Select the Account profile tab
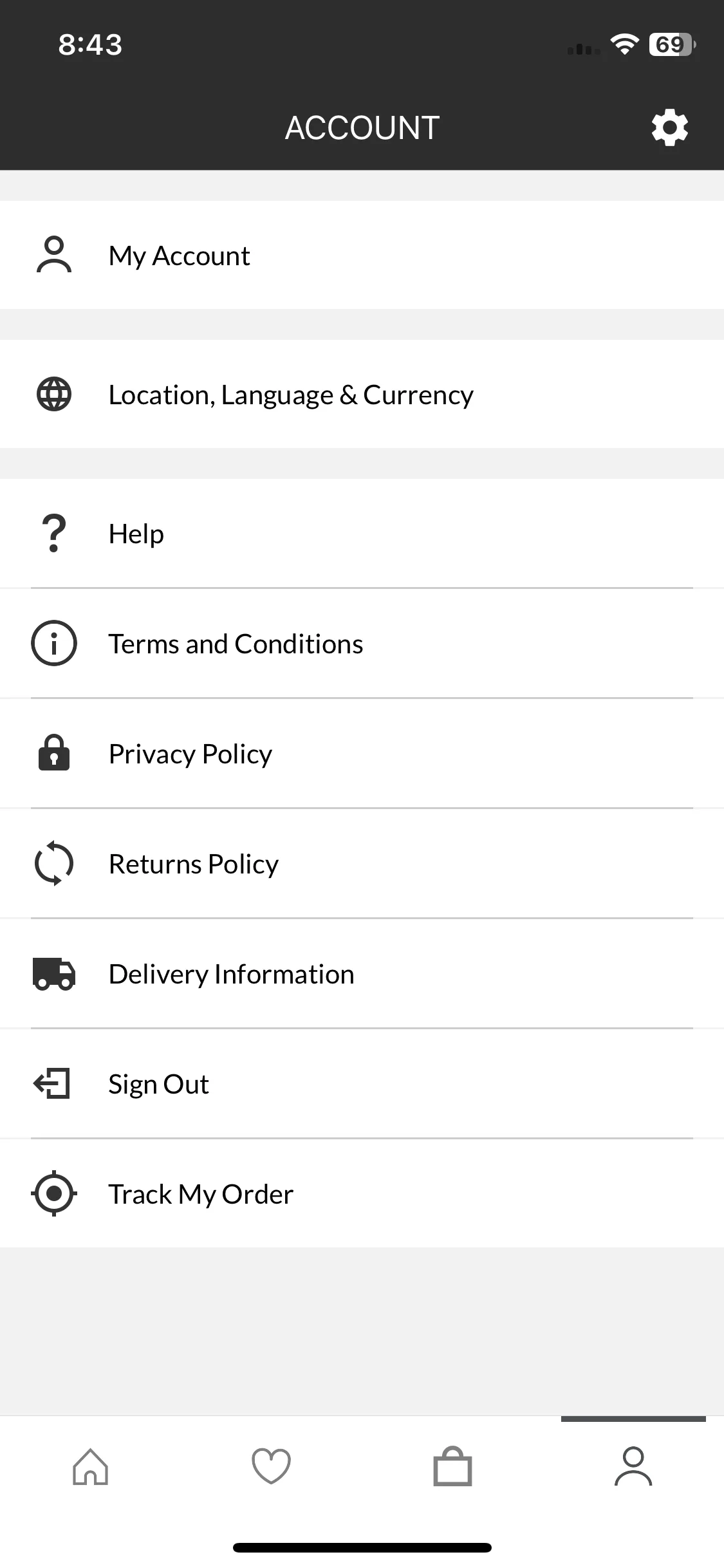This screenshot has height=1568, width=724. pyautogui.click(x=633, y=1467)
